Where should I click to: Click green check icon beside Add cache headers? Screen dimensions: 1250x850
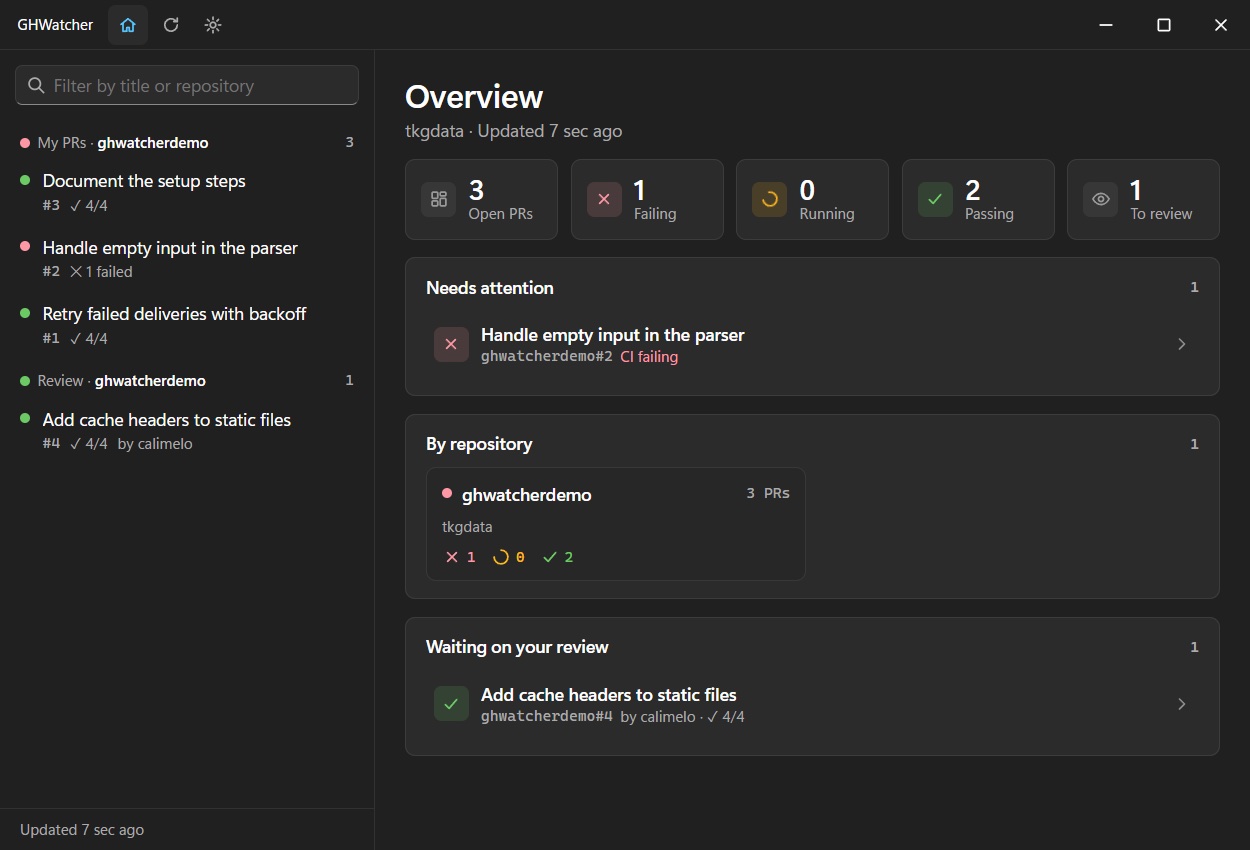click(451, 704)
